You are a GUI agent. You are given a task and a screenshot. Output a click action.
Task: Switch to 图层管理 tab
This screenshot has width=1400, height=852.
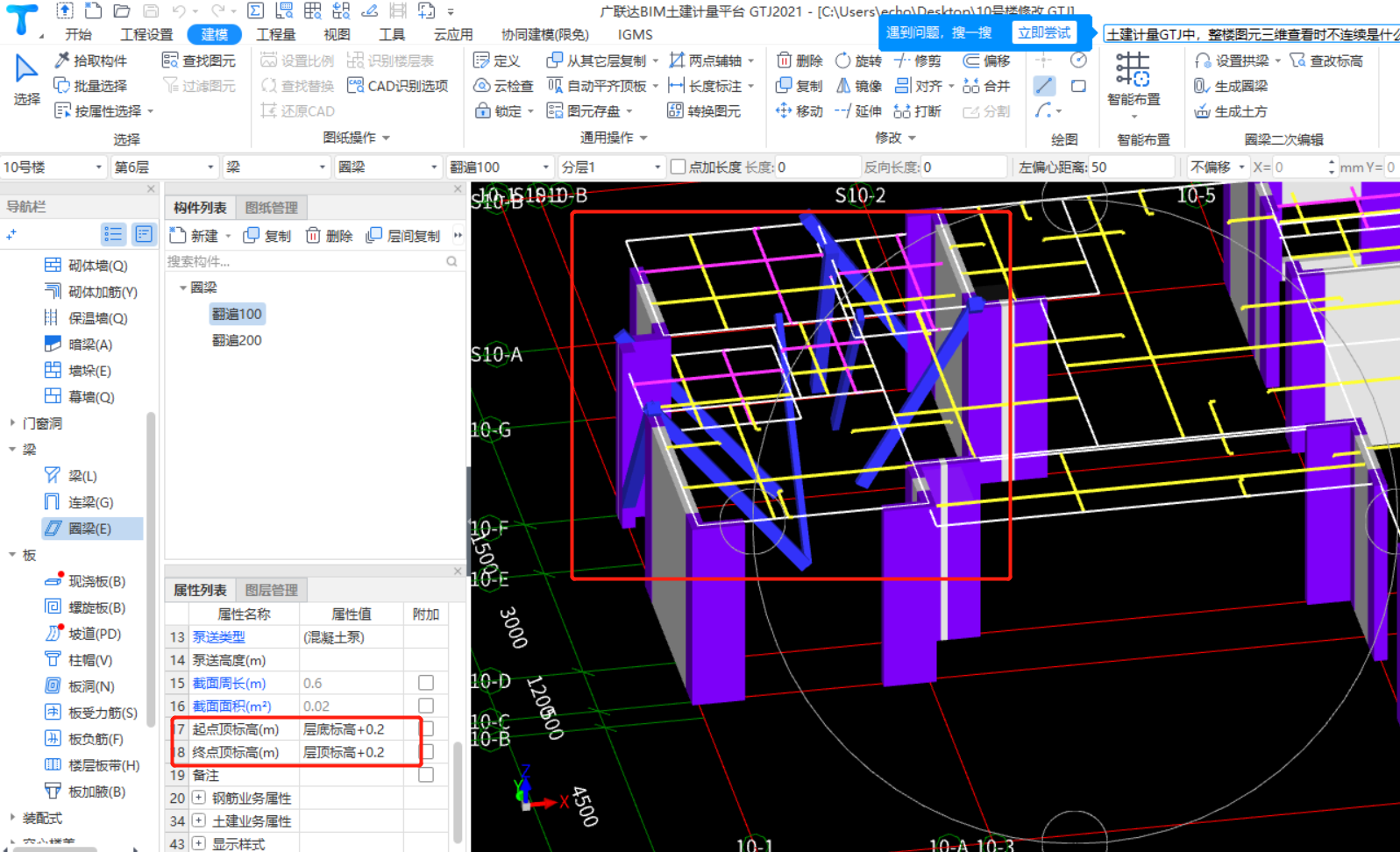pos(272,590)
